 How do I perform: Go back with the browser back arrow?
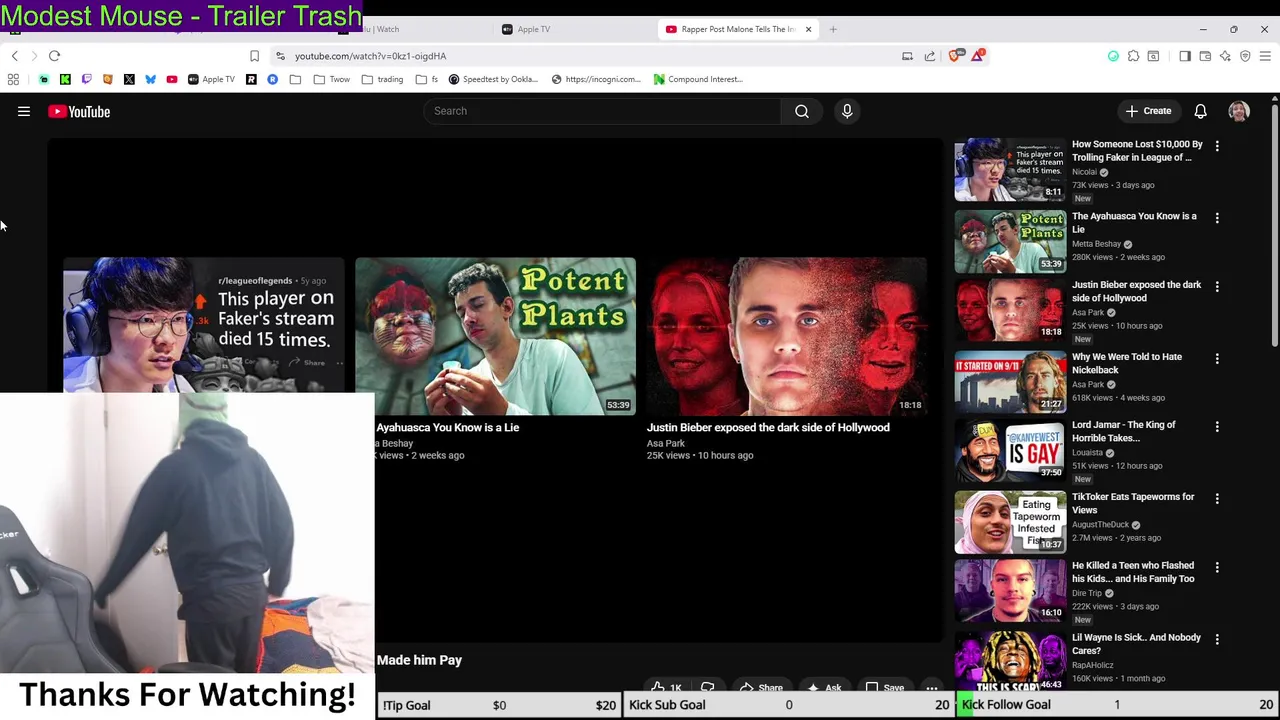(15, 56)
